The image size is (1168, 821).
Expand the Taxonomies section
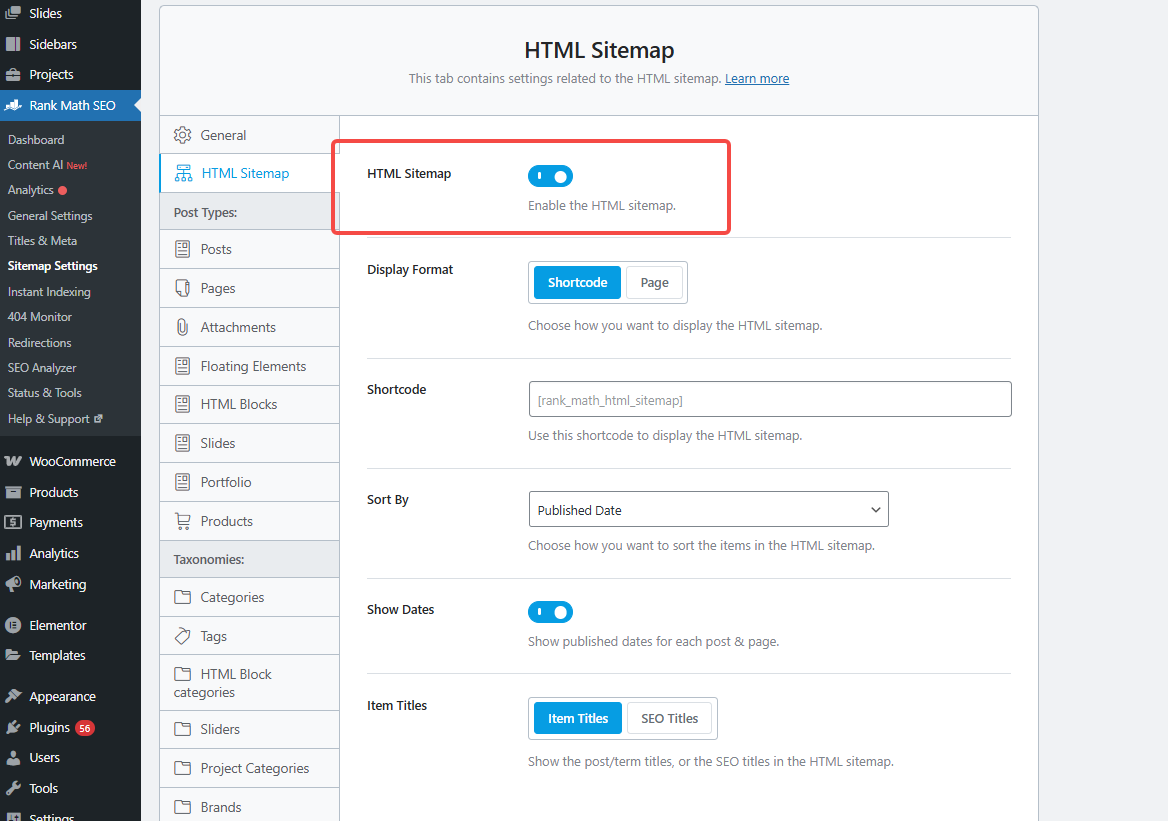point(248,558)
